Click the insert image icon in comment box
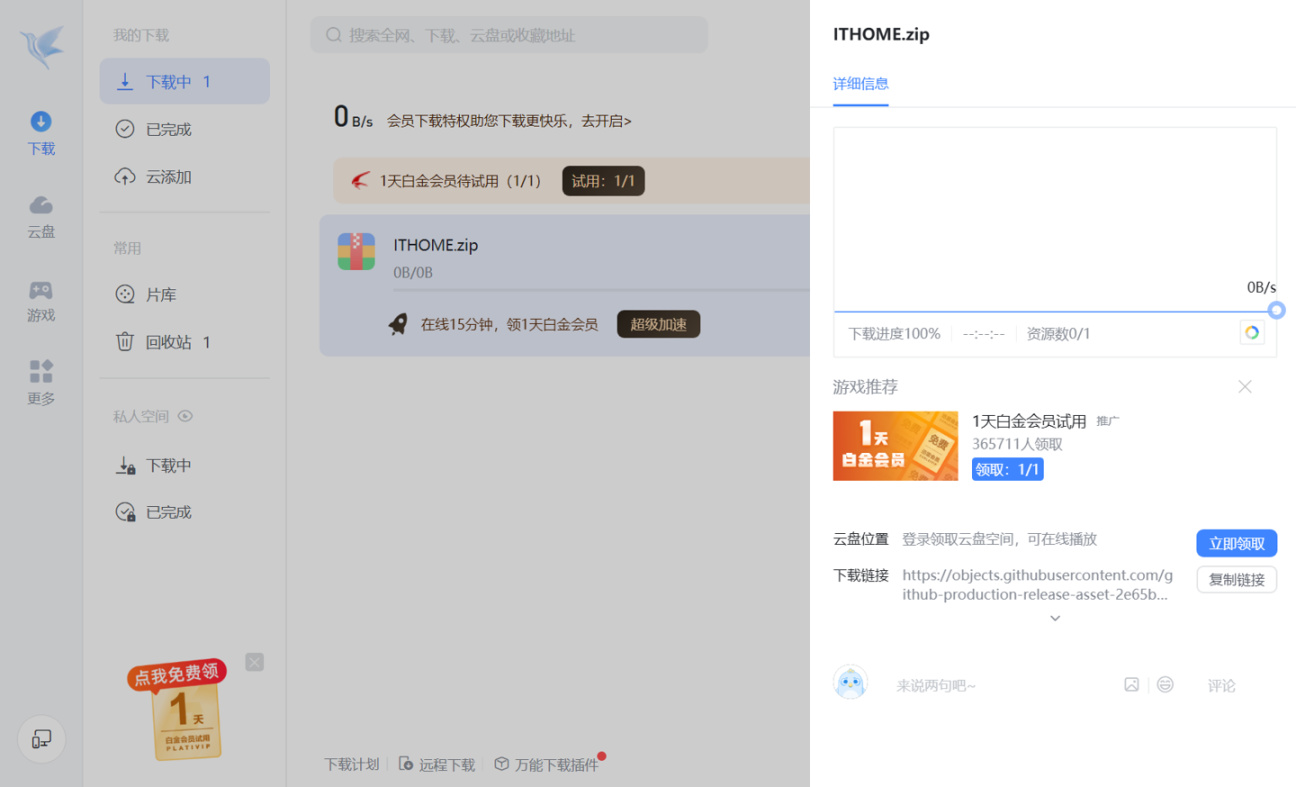Viewport: 1296px width, 787px height. (1131, 685)
